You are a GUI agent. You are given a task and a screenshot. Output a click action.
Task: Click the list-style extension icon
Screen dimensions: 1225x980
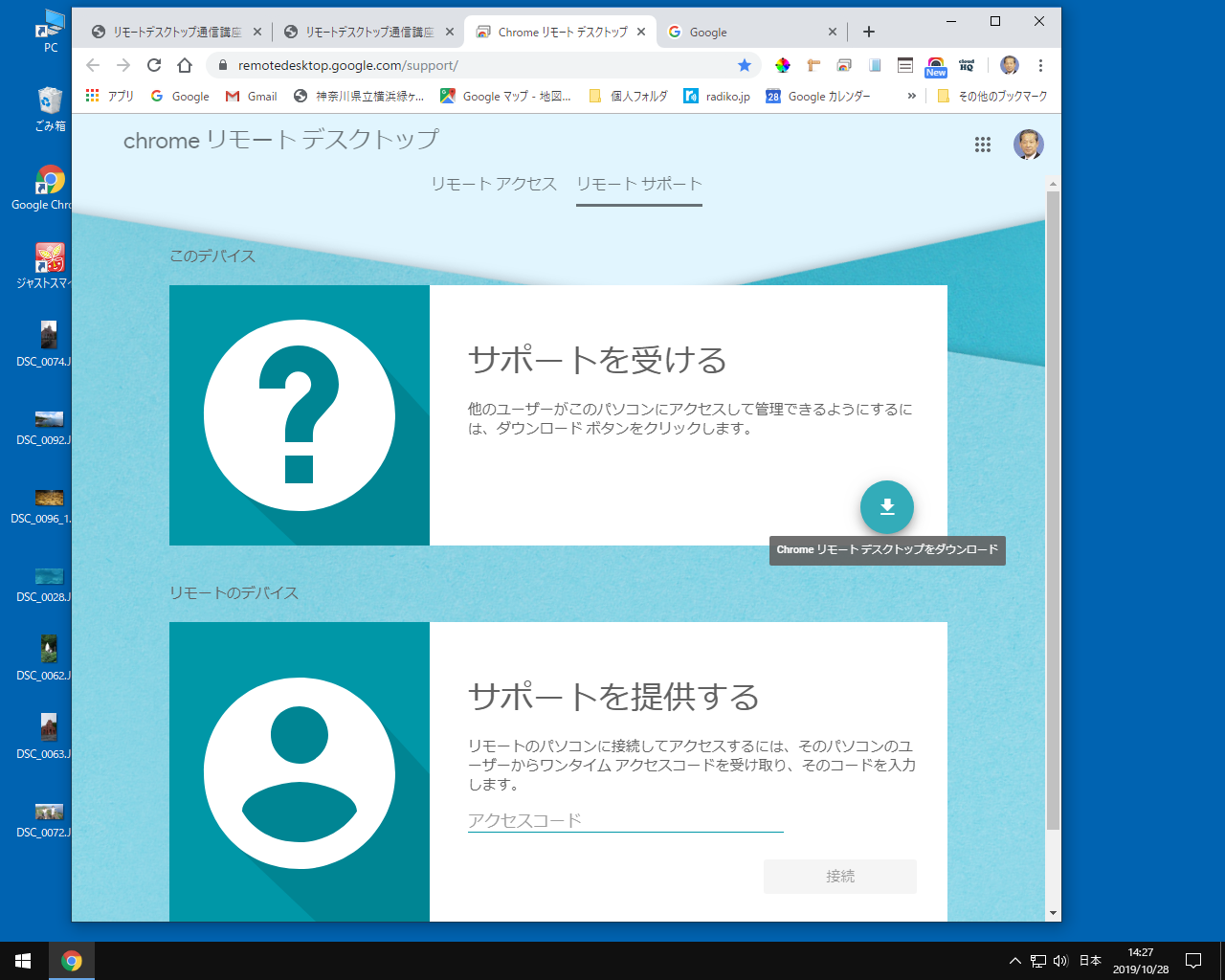coord(905,65)
